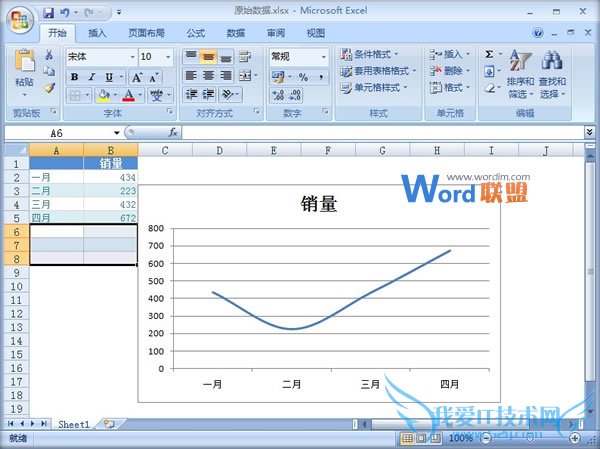
Task: Apply red font color A
Action: point(129,95)
